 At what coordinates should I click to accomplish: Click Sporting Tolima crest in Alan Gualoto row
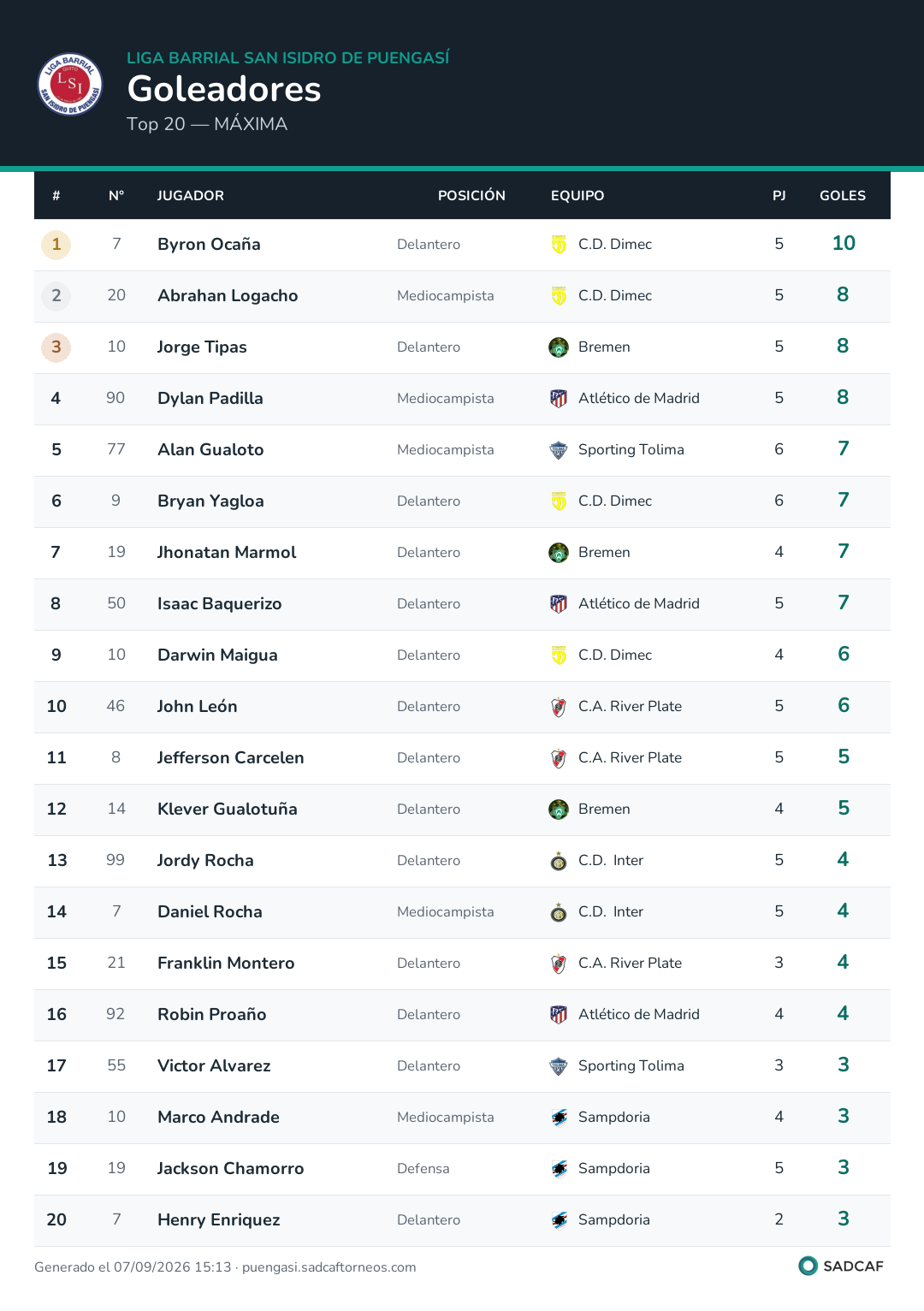pyautogui.click(x=559, y=450)
